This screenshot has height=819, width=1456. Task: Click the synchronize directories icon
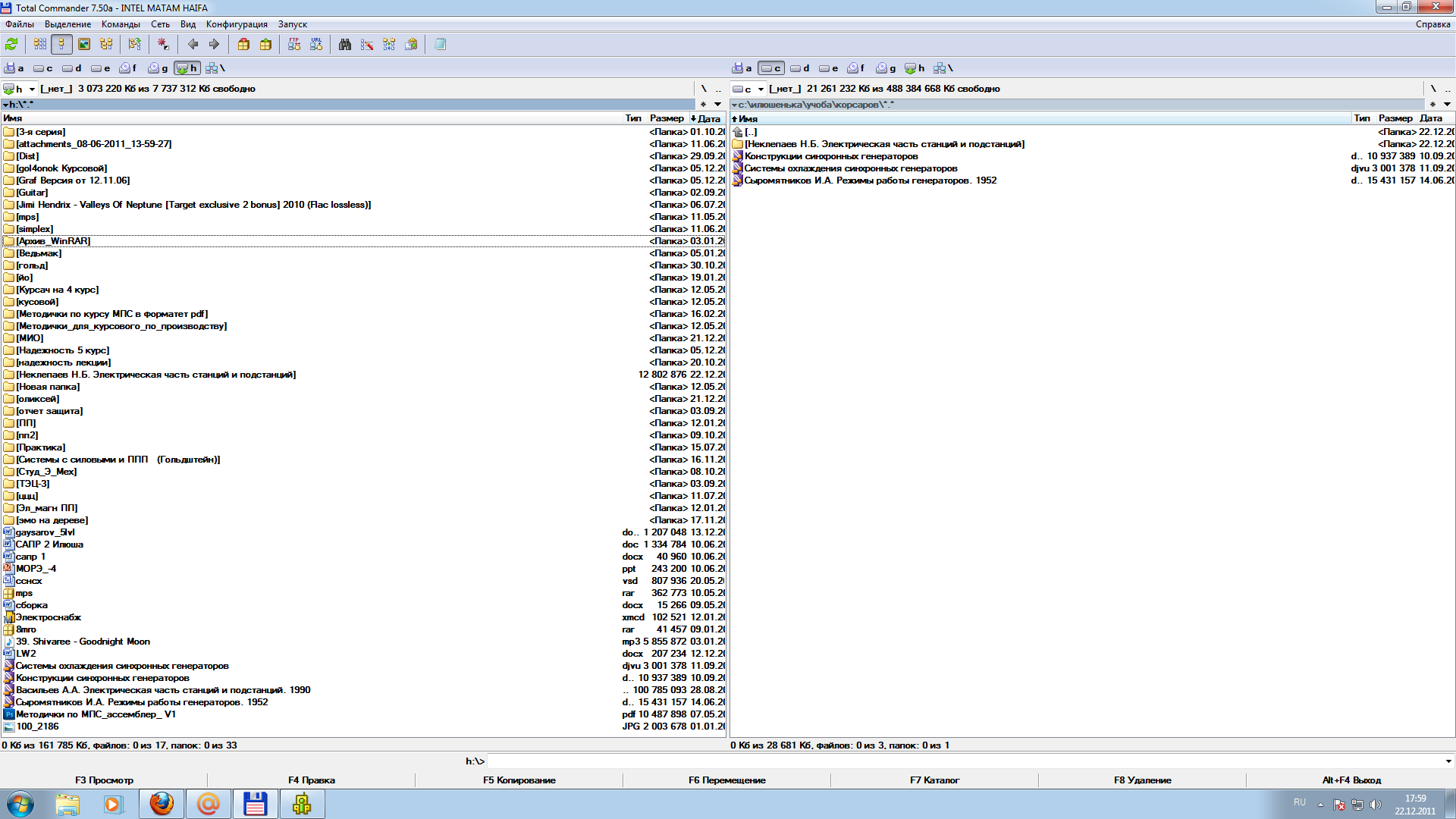click(x=389, y=45)
